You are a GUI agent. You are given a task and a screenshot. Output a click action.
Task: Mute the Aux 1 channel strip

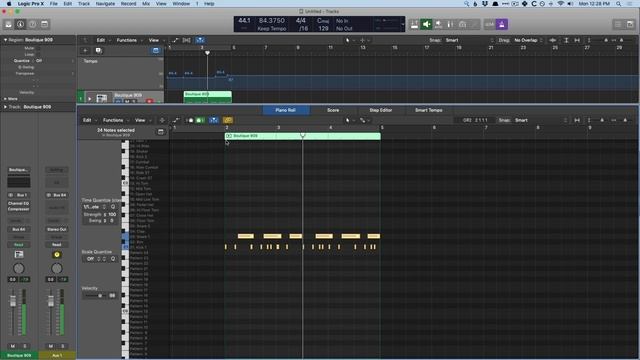pos(51,346)
